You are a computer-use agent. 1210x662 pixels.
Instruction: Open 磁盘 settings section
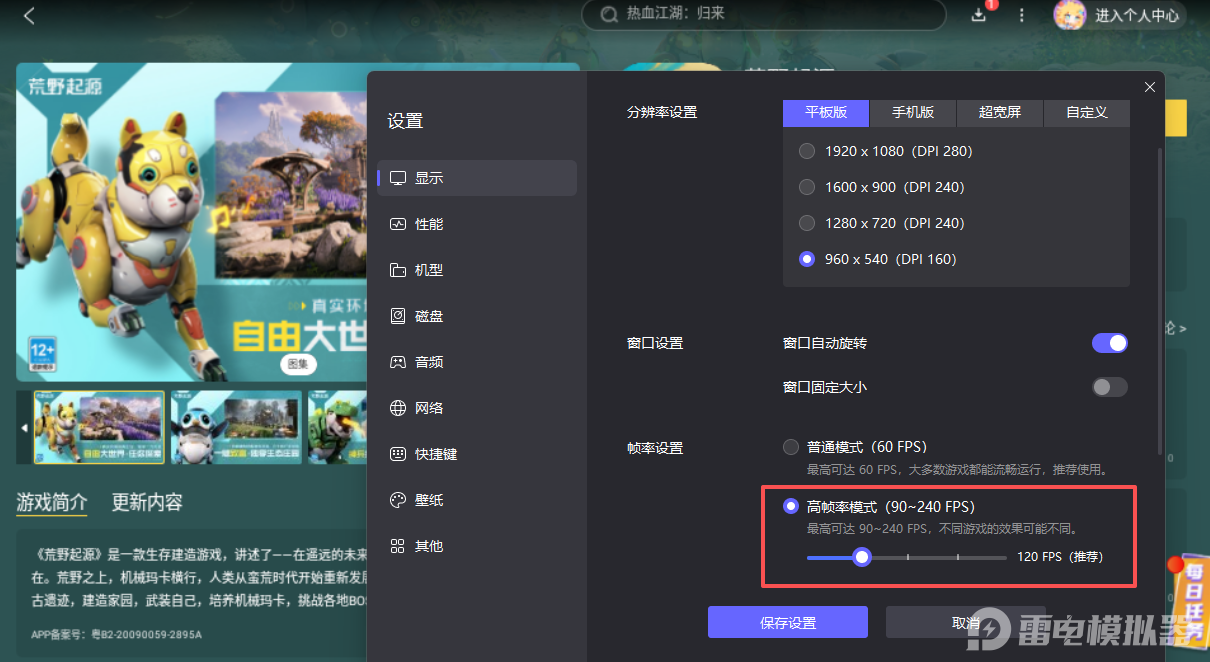pyautogui.click(x=477, y=316)
